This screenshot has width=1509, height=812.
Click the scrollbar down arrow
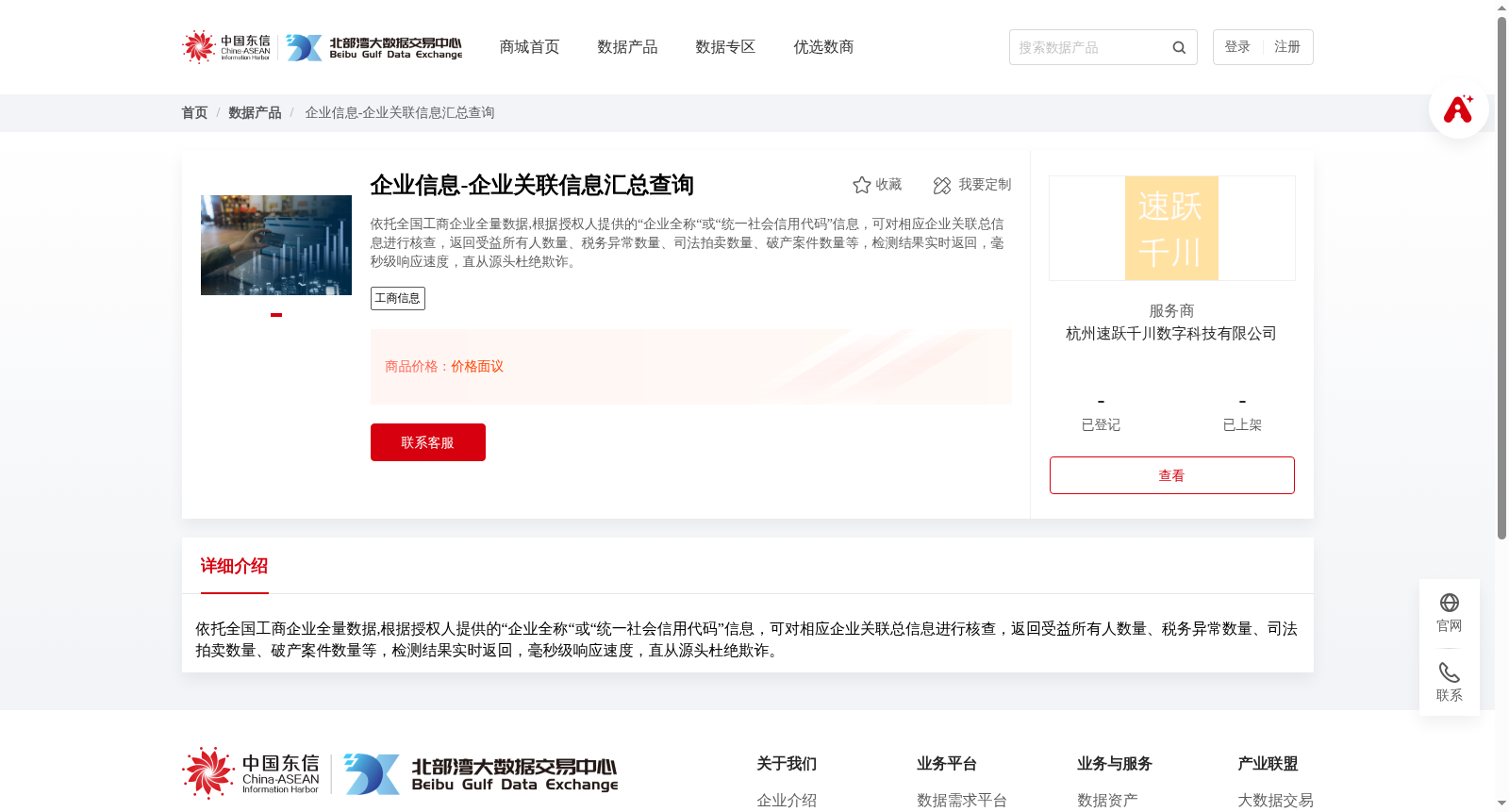[1501, 804]
